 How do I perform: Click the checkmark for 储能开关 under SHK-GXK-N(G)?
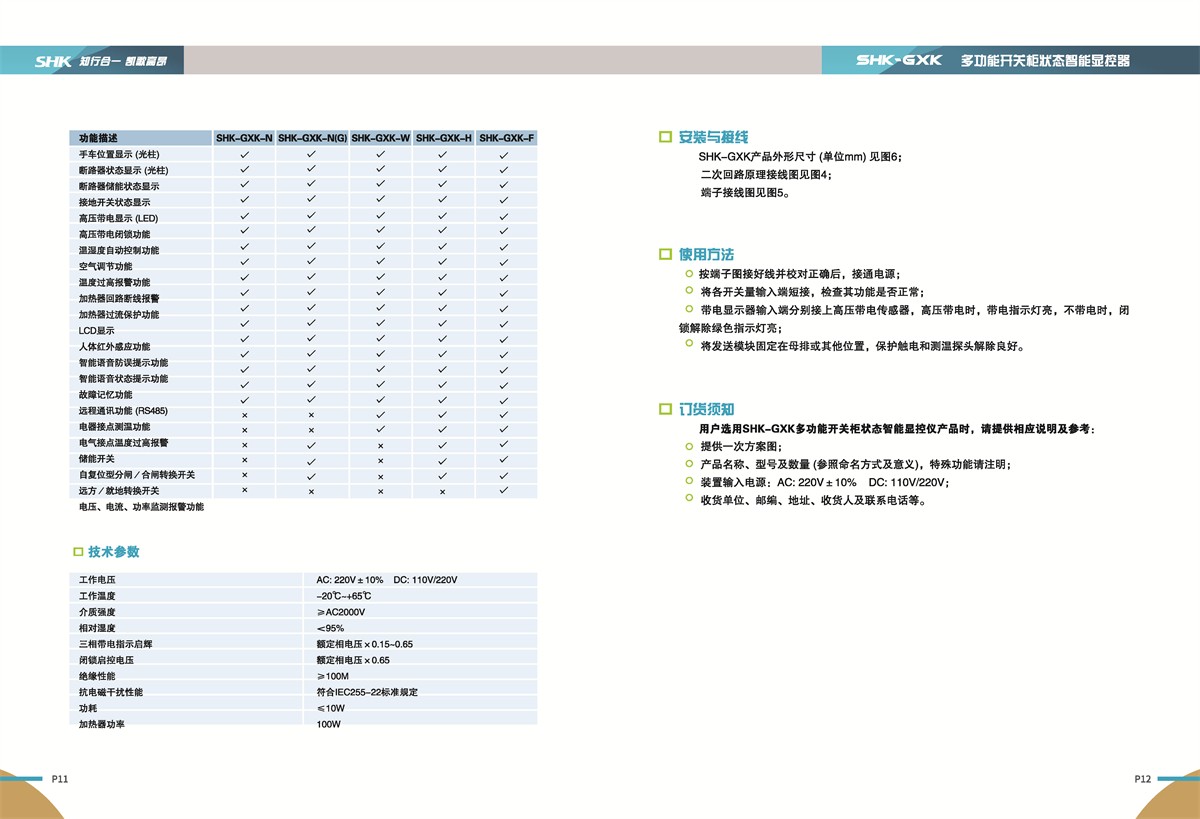pyautogui.click(x=312, y=461)
